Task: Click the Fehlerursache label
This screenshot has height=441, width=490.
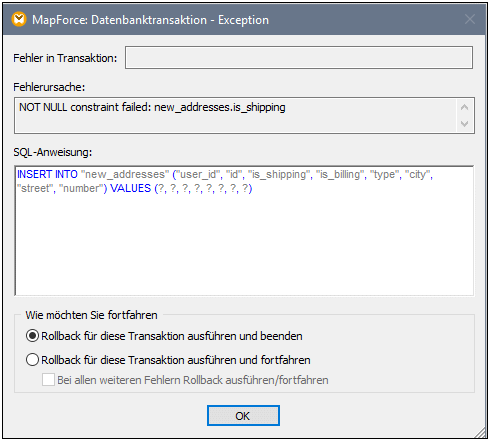Action: pyautogui.click(x=49, y=87)
